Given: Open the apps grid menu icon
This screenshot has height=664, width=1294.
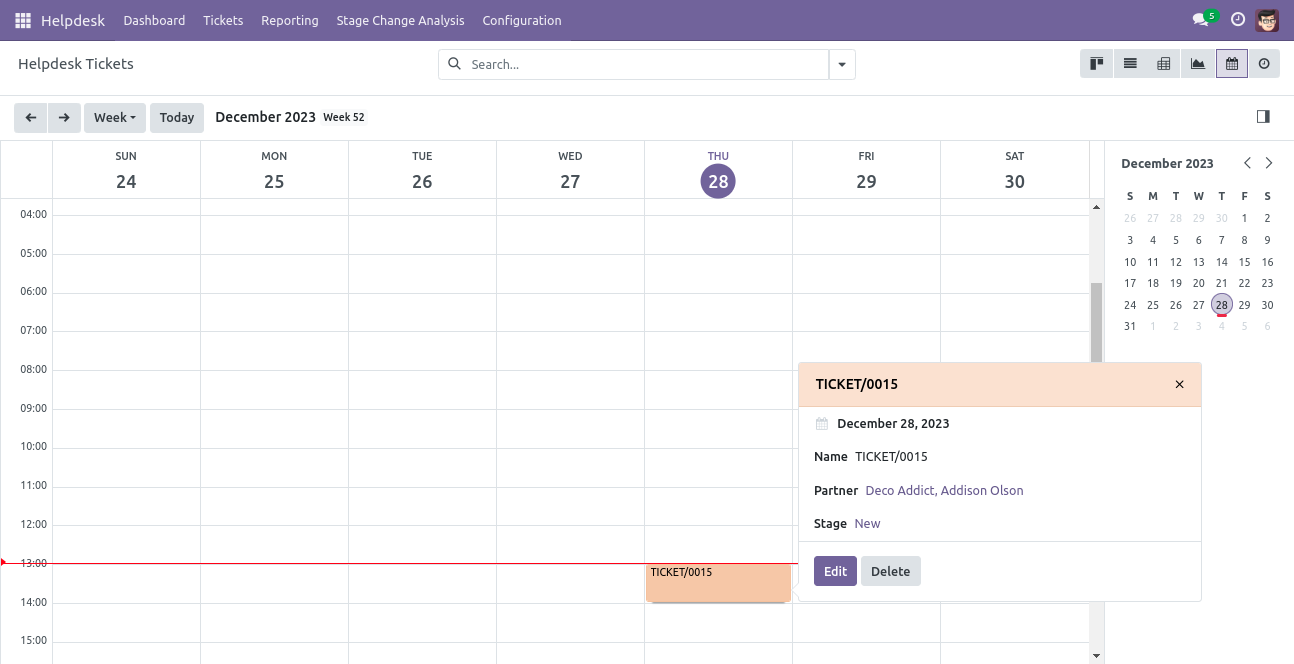Looking at the screenshot, I should [23, 20].
